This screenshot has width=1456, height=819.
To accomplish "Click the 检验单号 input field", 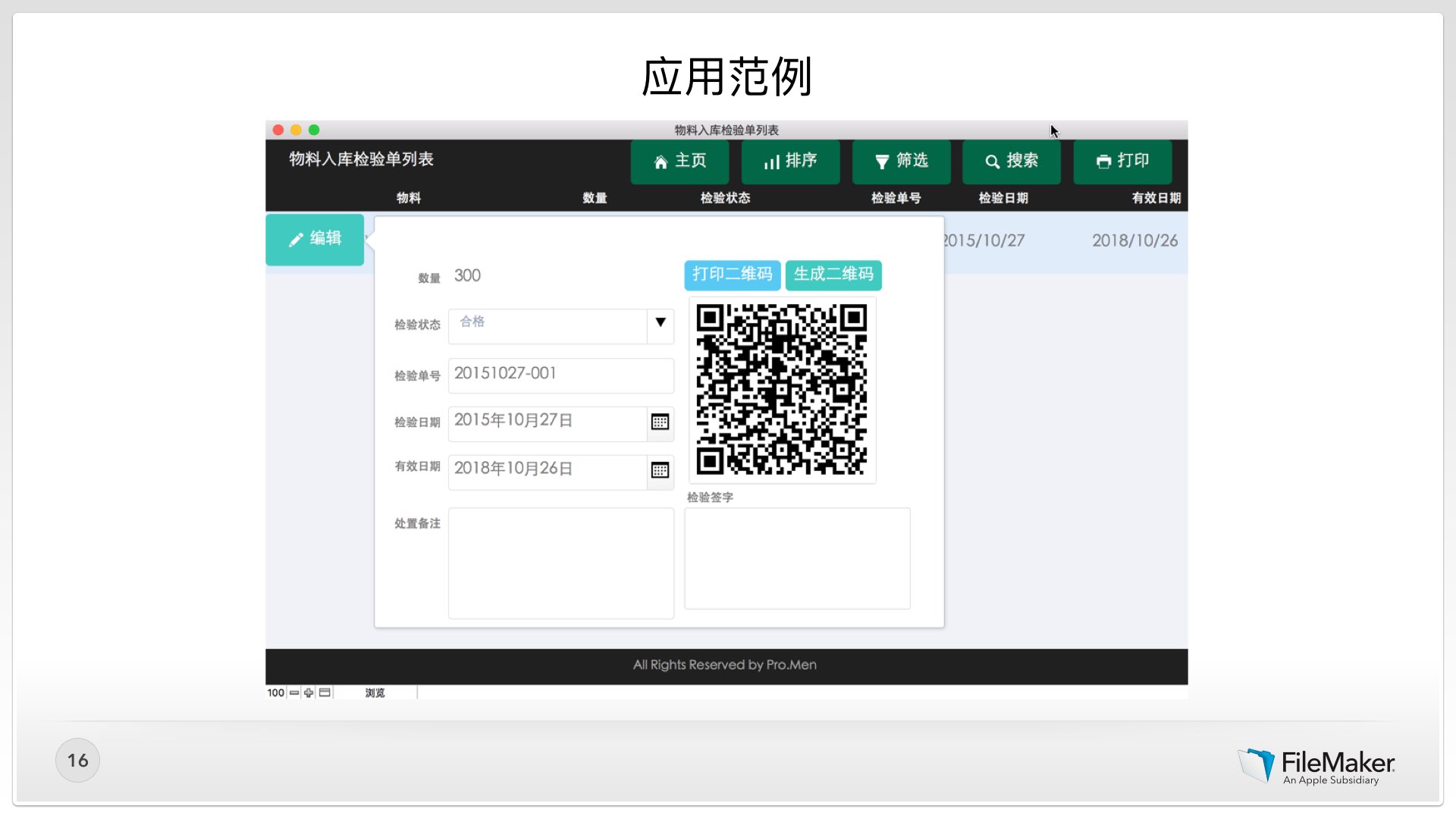I will (x=561, y=375).
